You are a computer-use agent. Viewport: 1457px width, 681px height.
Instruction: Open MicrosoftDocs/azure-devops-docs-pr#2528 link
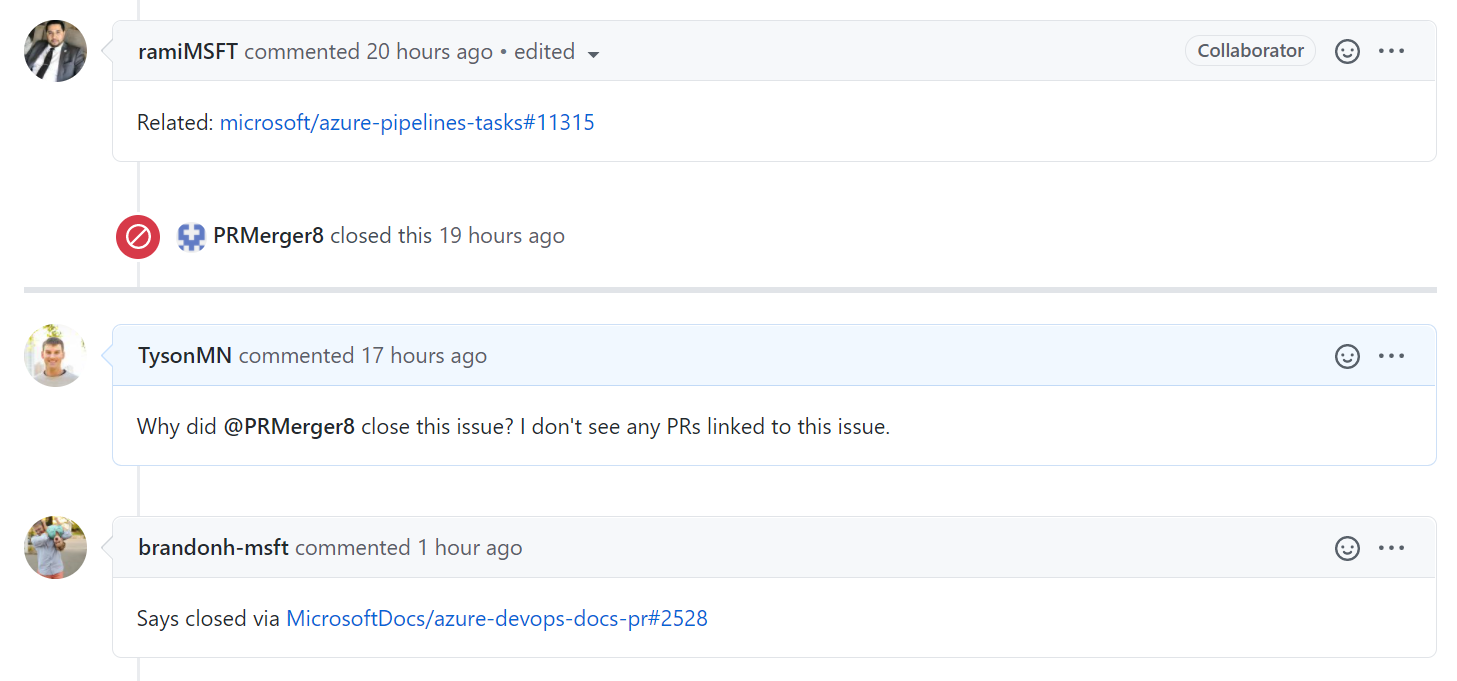click(497, 619)
